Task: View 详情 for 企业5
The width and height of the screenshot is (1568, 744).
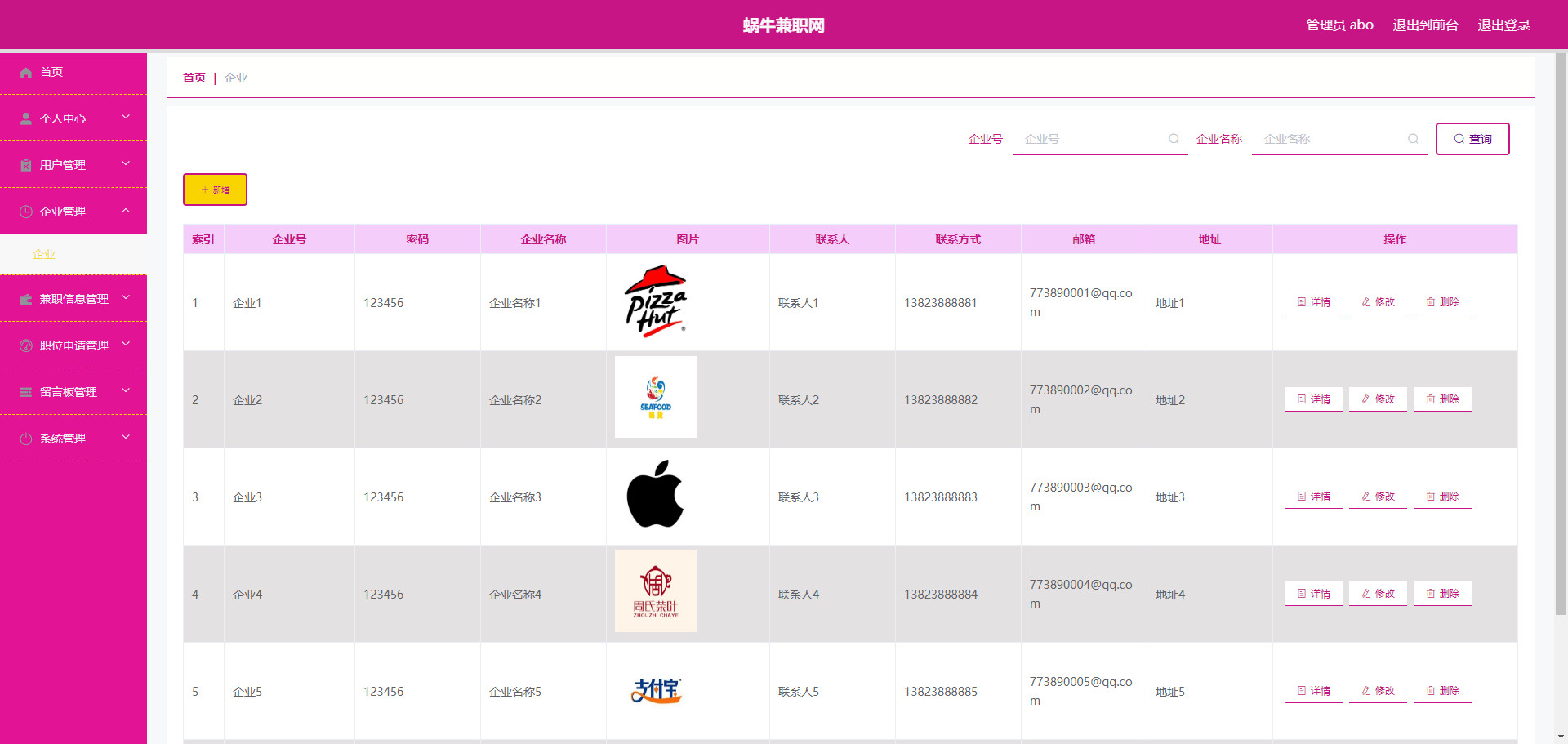Action: tap(1313, 691)
